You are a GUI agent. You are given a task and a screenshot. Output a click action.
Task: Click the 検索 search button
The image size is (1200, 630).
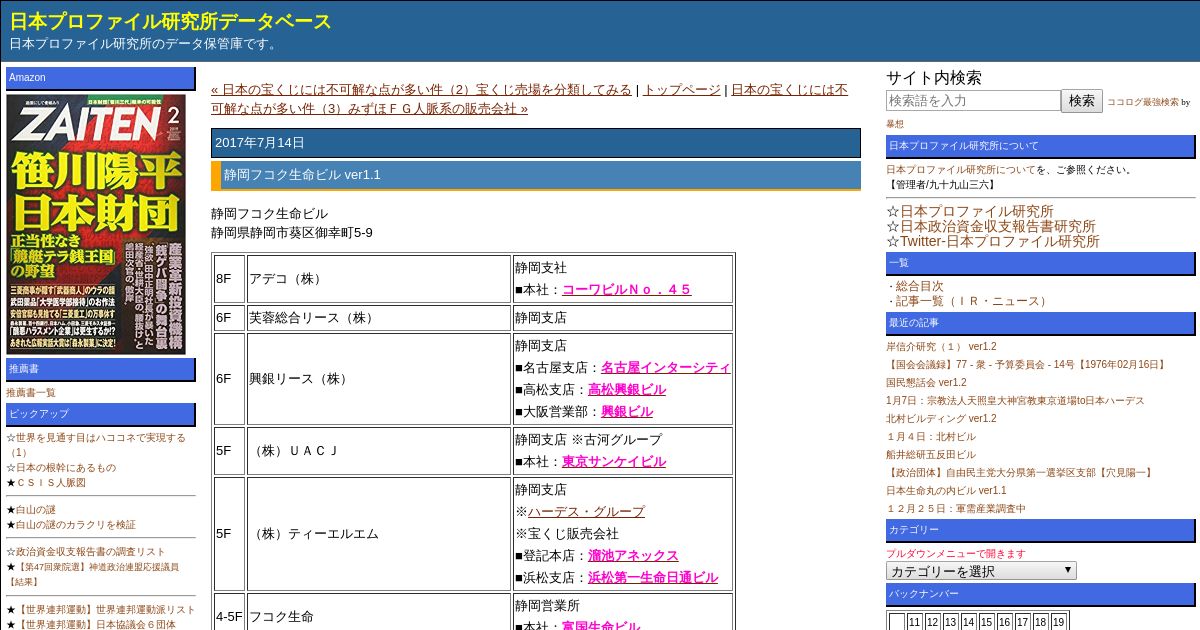tap(1082, 101)
